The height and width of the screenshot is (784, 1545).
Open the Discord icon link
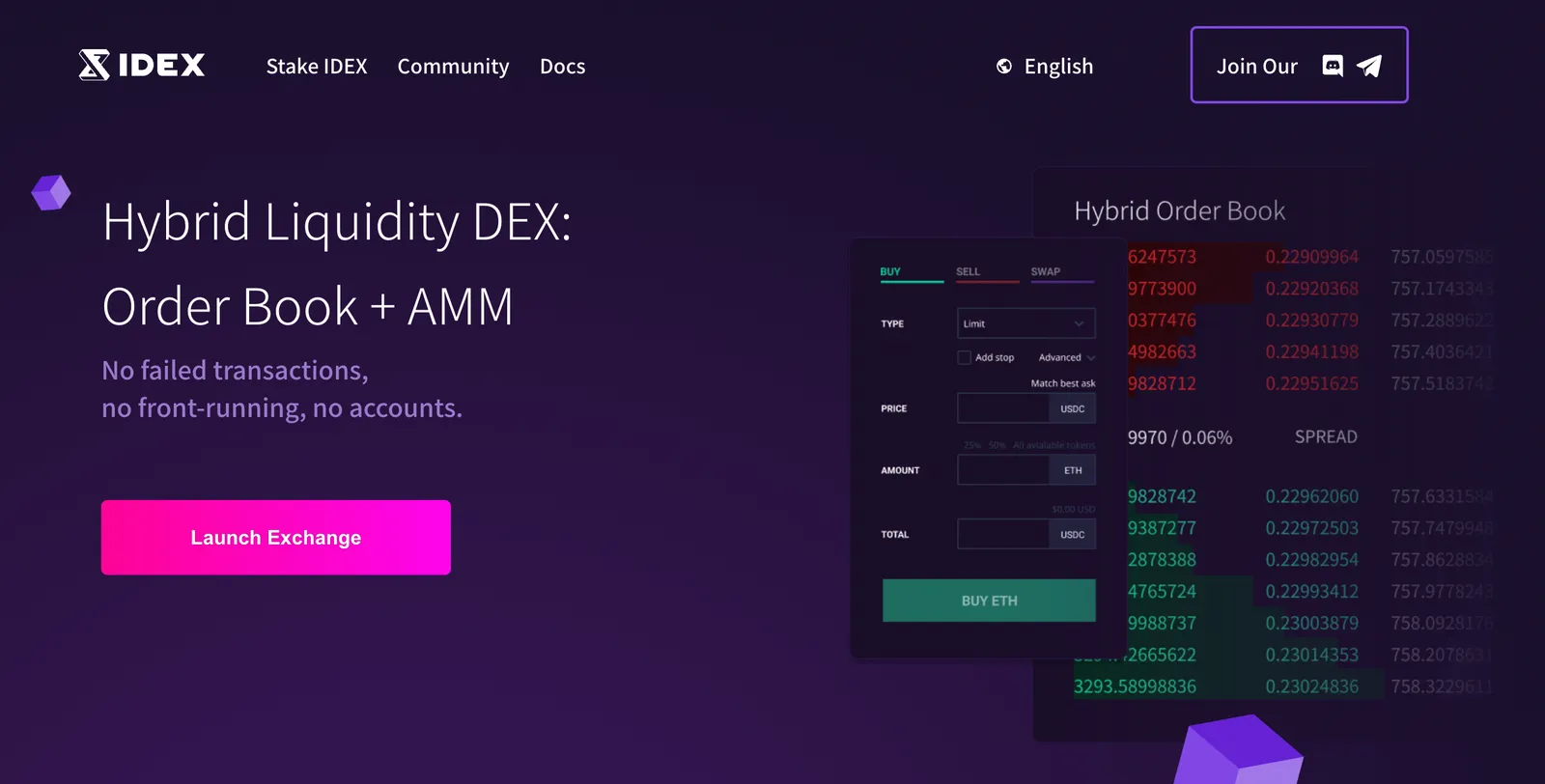[1333, 66]
